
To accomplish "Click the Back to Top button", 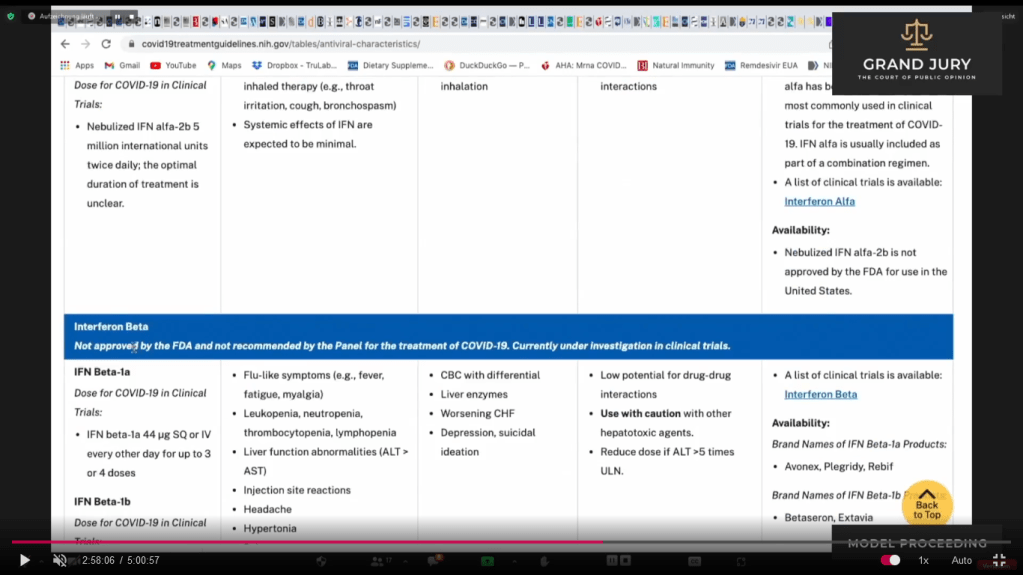I will click(x=926, y=506).
